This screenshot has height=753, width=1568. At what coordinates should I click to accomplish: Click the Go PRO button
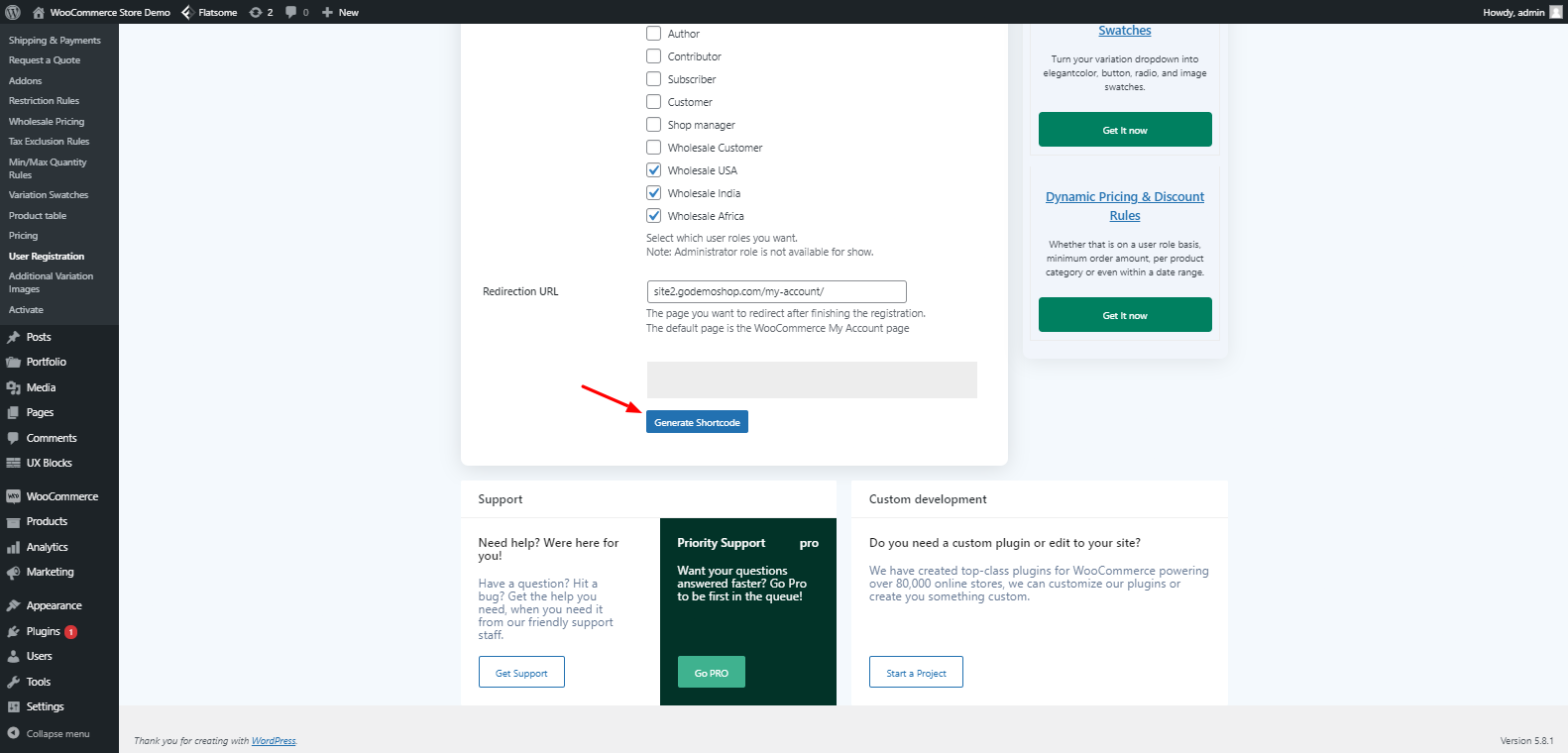712,673
